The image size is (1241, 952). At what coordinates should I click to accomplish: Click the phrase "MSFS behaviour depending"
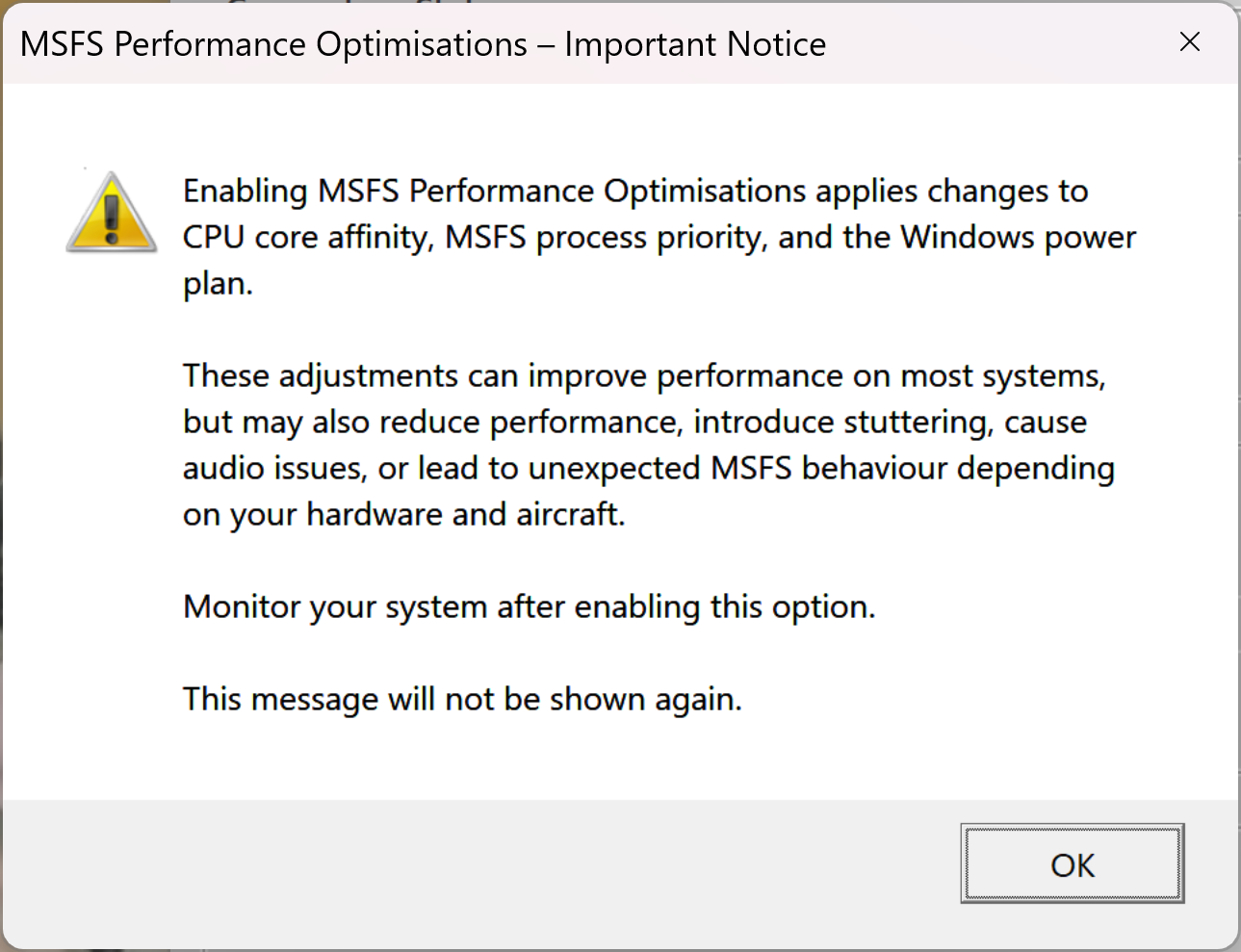pos(913,468)
